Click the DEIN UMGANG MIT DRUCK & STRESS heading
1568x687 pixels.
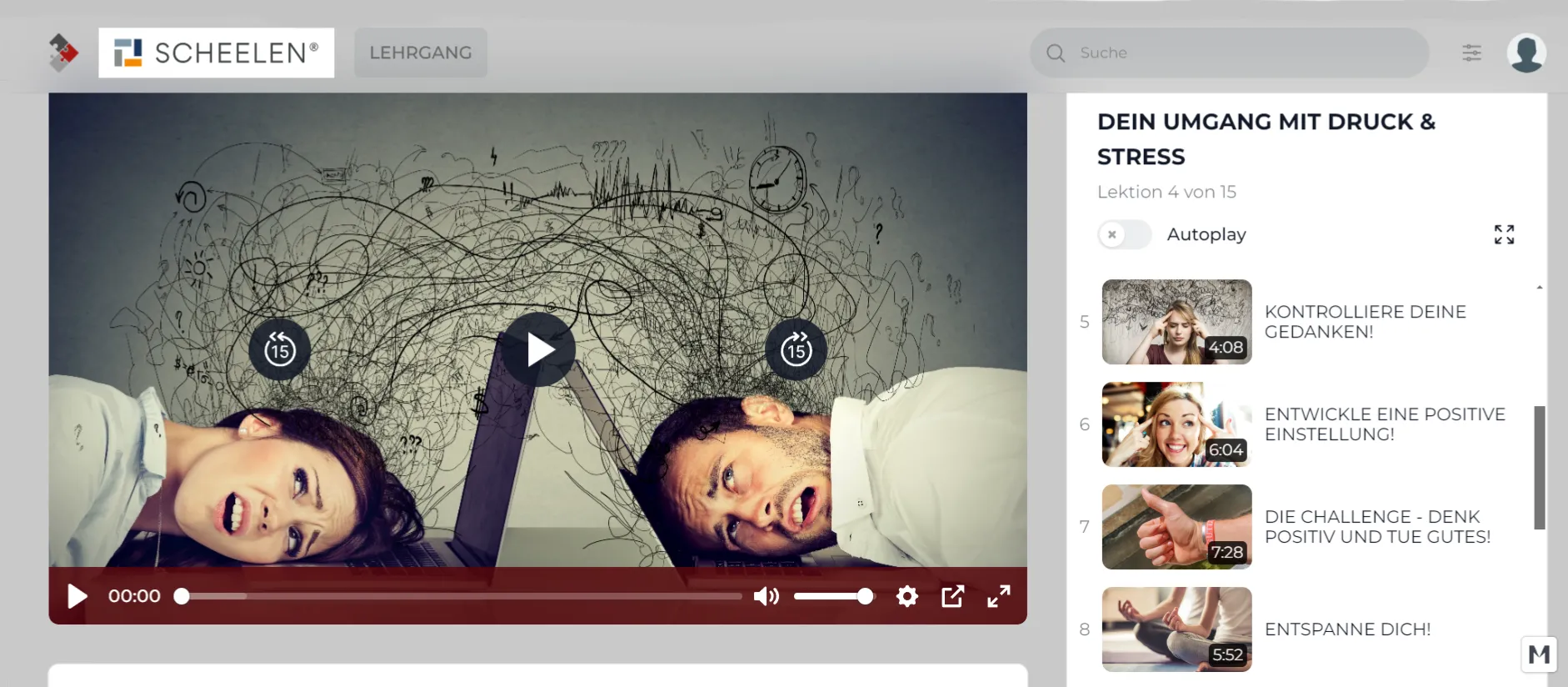1266,139
